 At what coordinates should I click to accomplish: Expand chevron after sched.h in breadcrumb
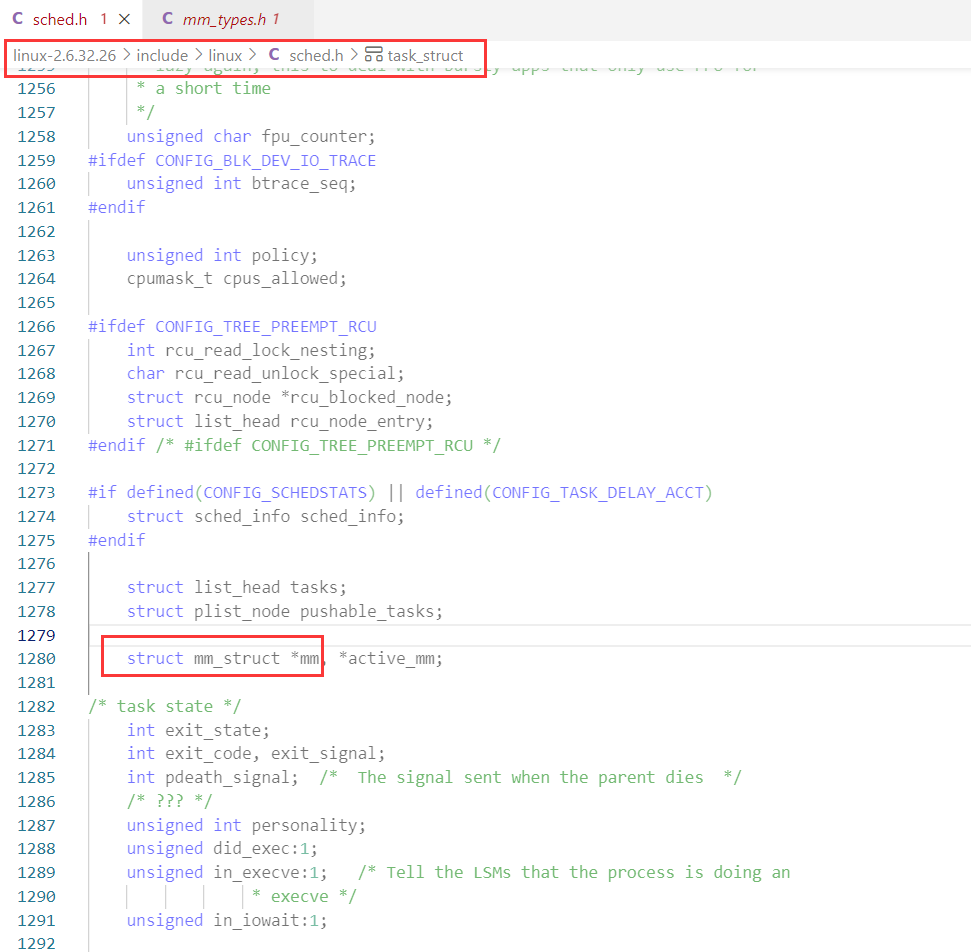(354, 56)
